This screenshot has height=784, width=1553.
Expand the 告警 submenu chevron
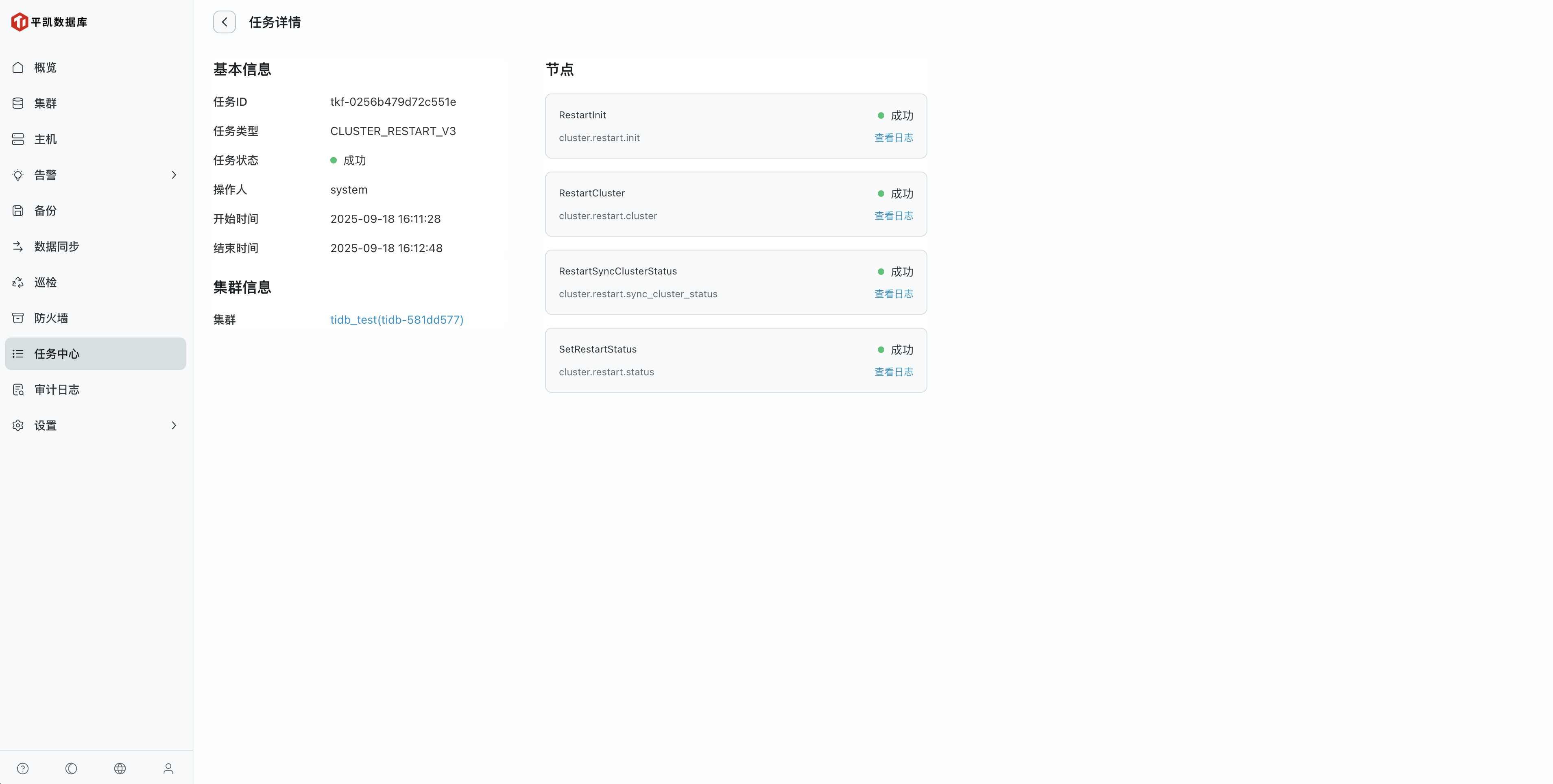coord(174,175)
